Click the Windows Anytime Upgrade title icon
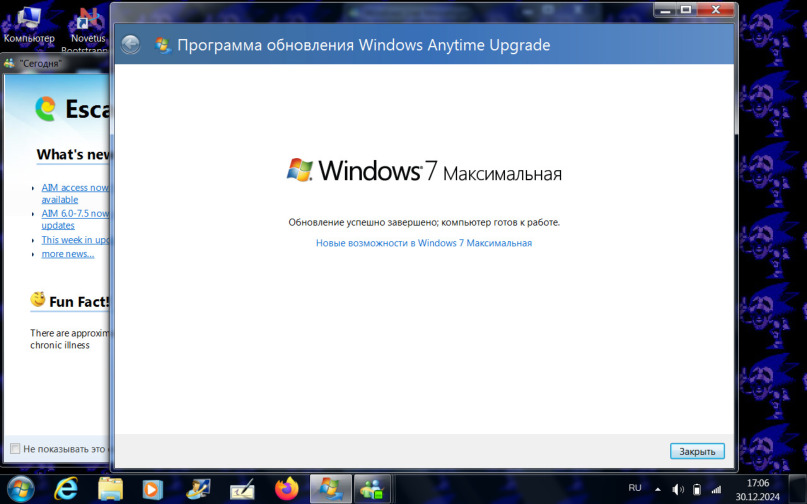 point(163,45)
